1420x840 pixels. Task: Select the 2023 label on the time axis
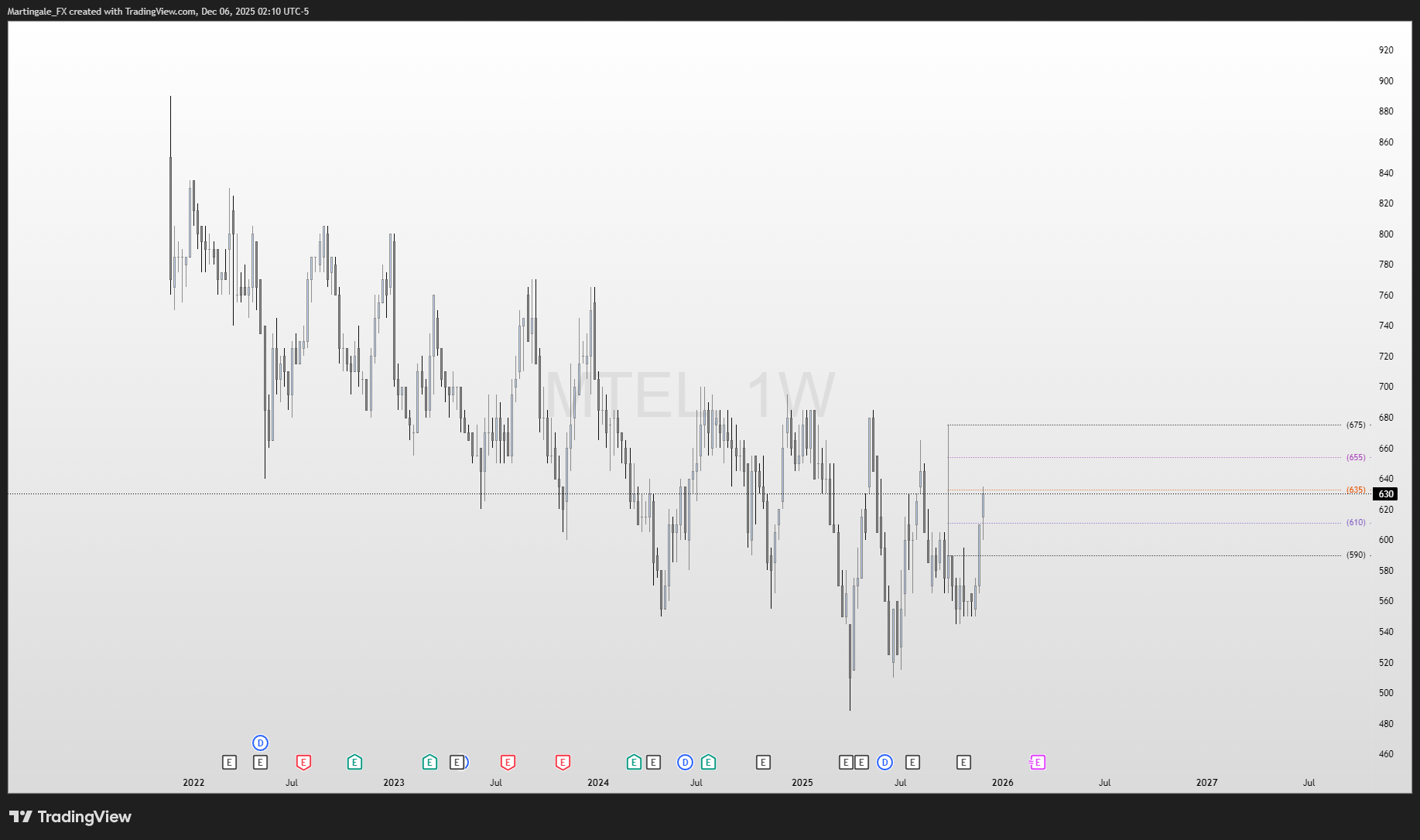tap(394, 783)
